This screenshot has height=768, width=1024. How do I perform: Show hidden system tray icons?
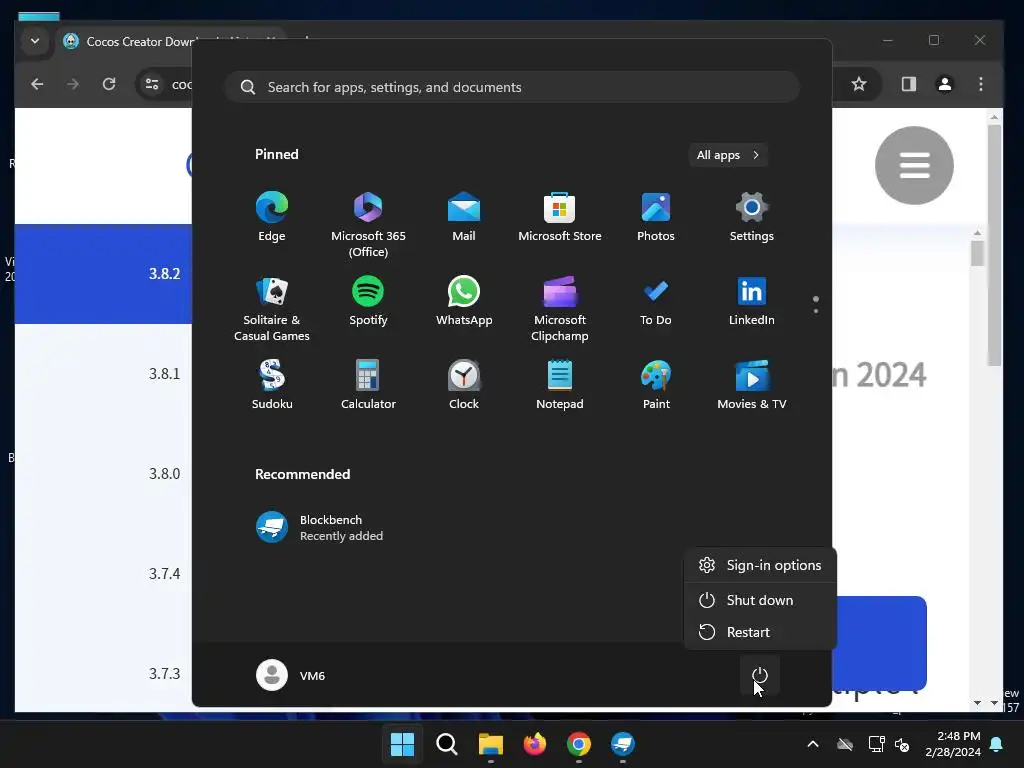pyautogui.click(x=813, y=744)
